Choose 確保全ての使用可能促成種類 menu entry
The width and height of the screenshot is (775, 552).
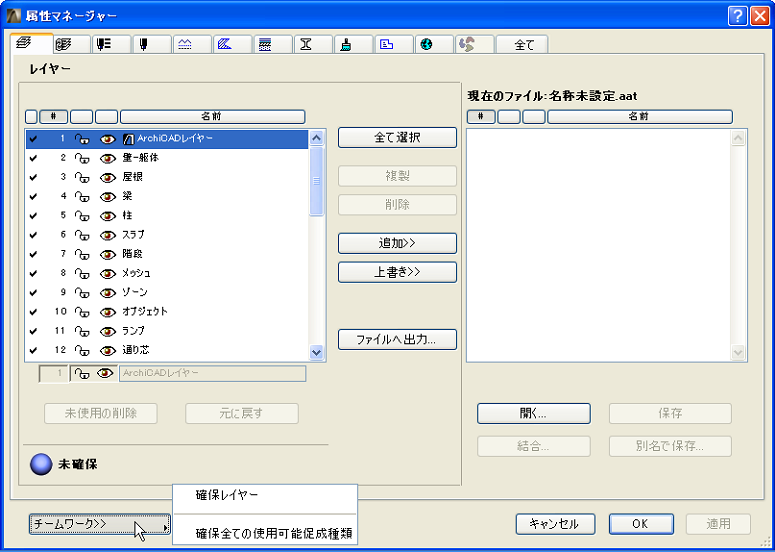[x=274, y=534]
